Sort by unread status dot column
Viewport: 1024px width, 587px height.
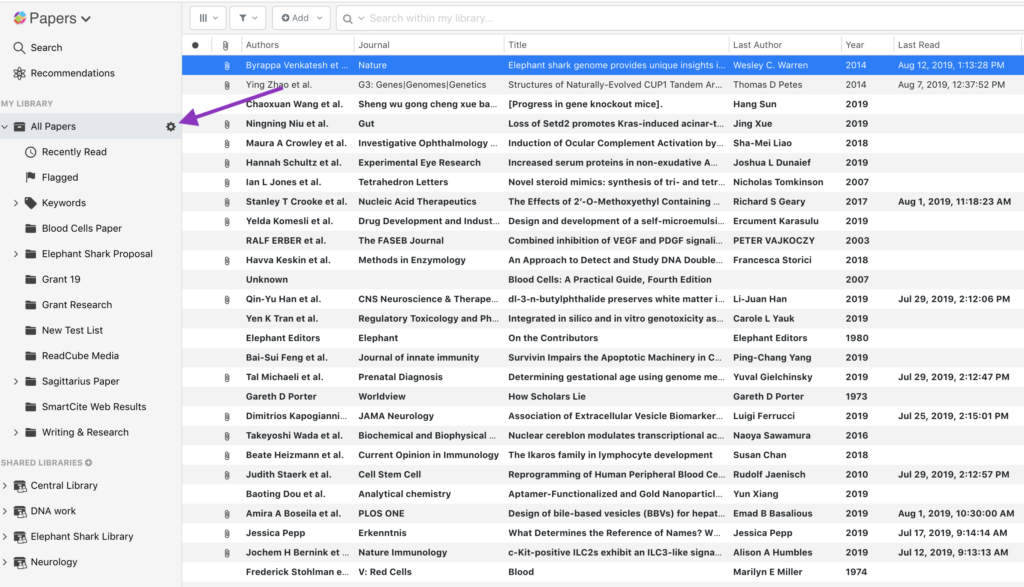pos(195,45)
